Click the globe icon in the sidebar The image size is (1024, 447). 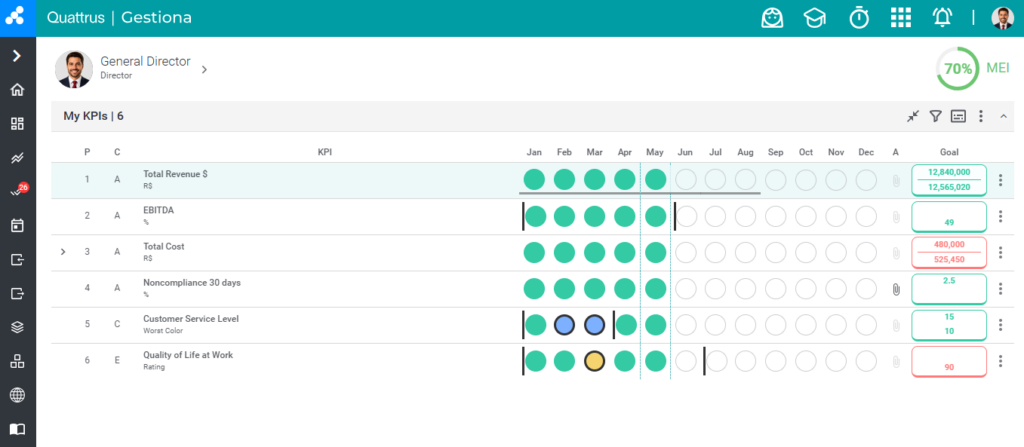pos(18,395)
